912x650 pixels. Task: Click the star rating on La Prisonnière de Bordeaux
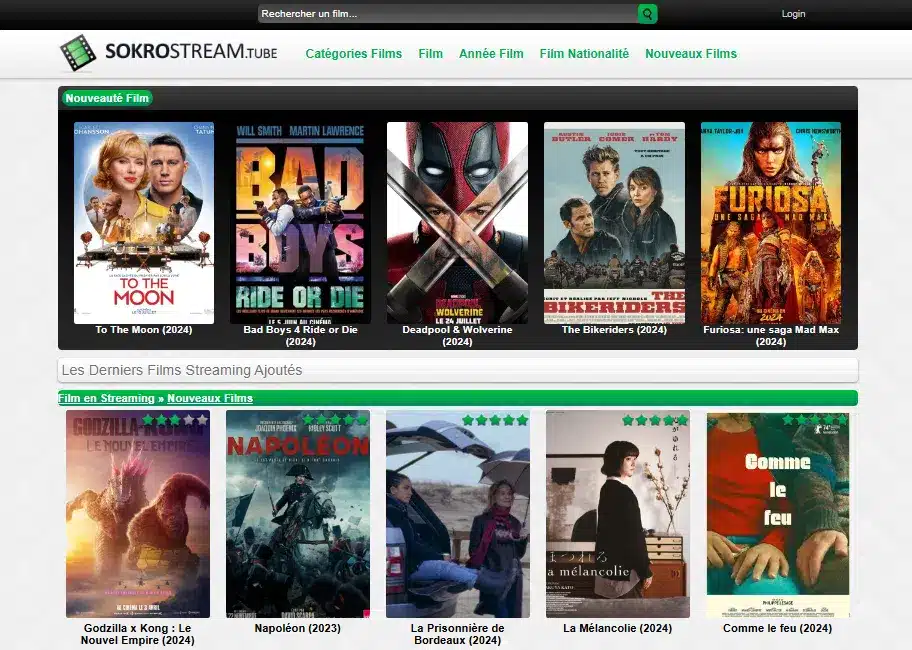point(495,419)
